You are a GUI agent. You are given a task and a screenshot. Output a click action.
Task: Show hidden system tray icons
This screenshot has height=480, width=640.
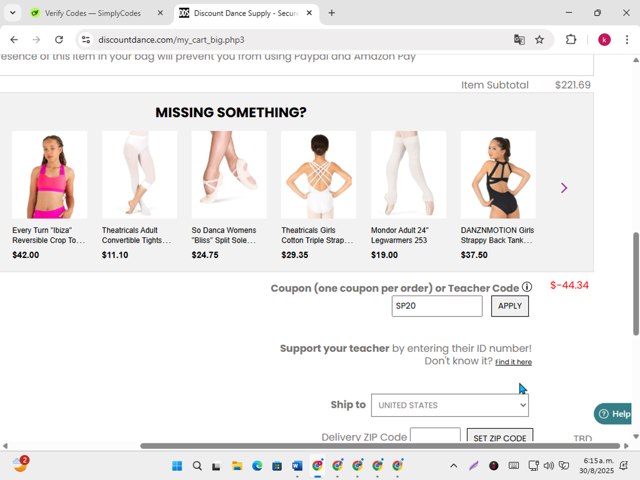[453, 466]
